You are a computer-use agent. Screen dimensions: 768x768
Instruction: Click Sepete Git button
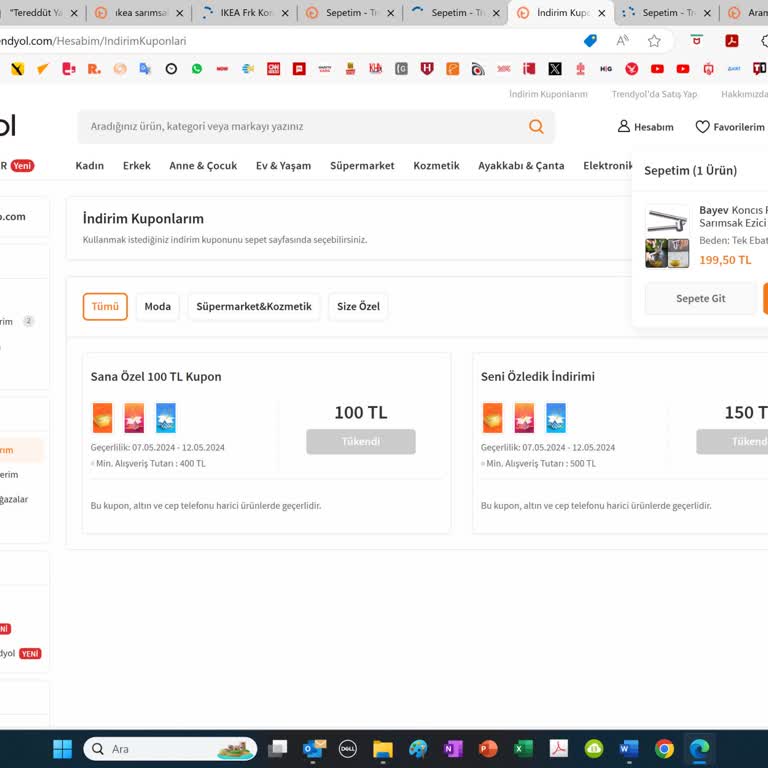tap(700, 298)
